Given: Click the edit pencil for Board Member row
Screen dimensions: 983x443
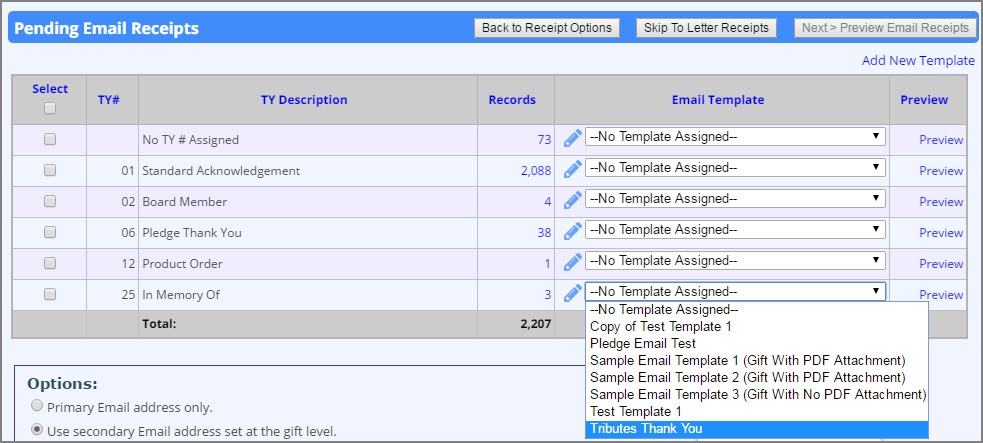Looking at the screenshot, I should tap(572, 200).
